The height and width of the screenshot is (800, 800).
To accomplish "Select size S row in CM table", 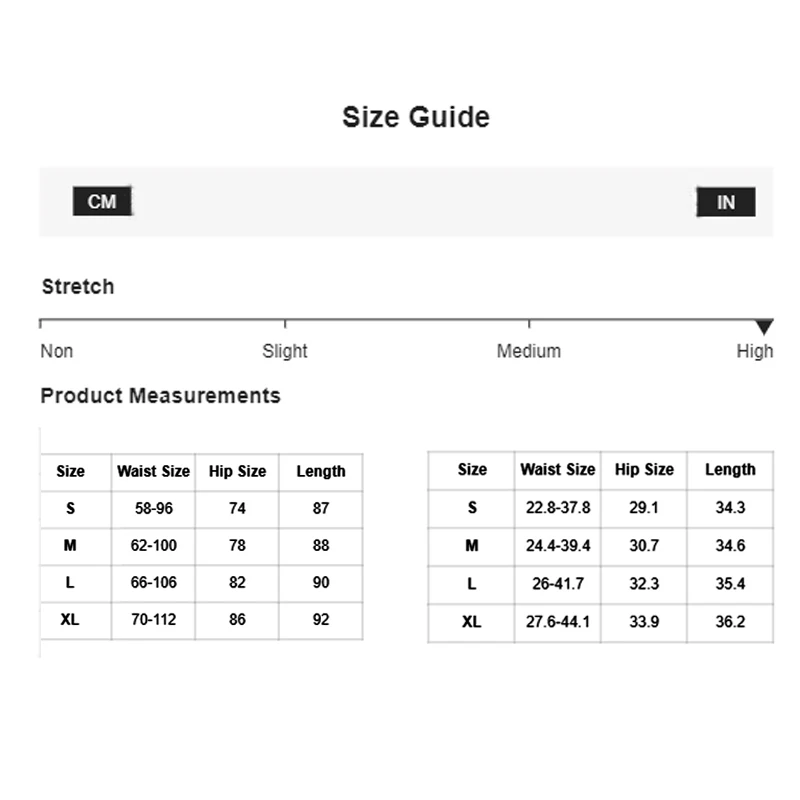I will click(x=71, y=508).
